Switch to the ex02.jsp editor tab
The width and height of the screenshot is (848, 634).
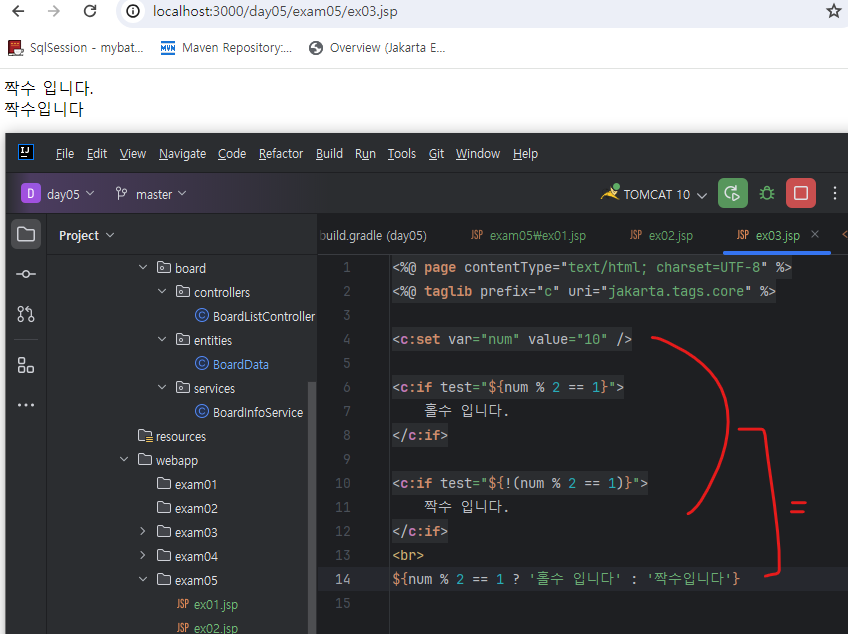click(661, 235)
